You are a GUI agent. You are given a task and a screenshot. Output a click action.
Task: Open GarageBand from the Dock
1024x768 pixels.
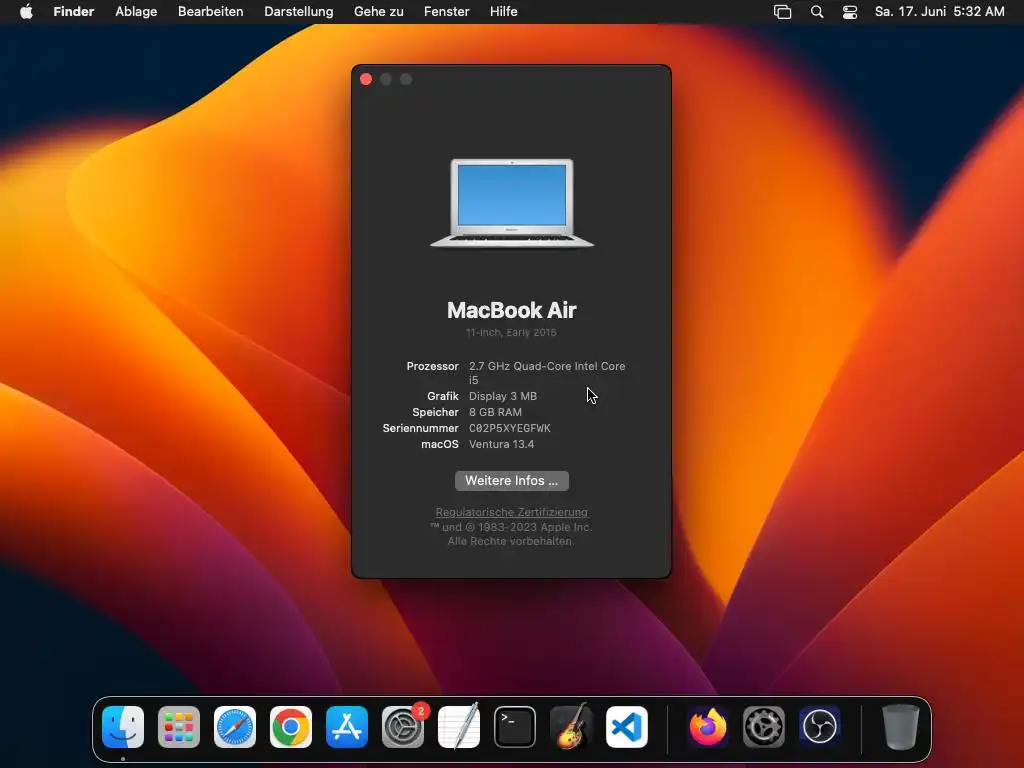[571, 727]
